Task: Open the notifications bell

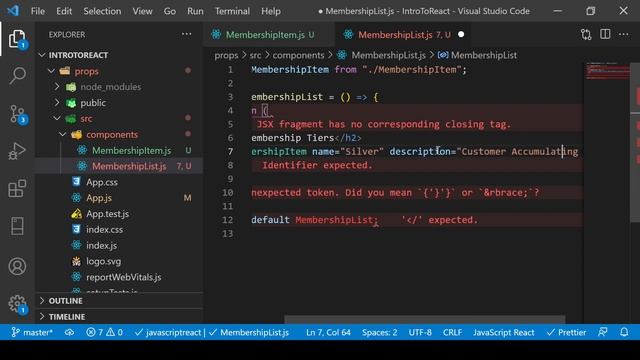Action: coord(624,332)
